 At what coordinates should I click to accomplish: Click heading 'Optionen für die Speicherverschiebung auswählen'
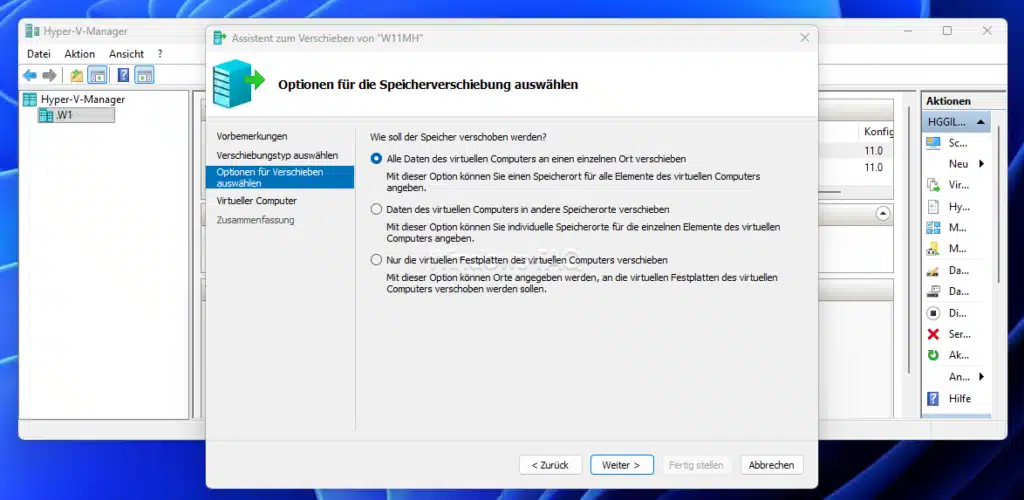point(428,84)
